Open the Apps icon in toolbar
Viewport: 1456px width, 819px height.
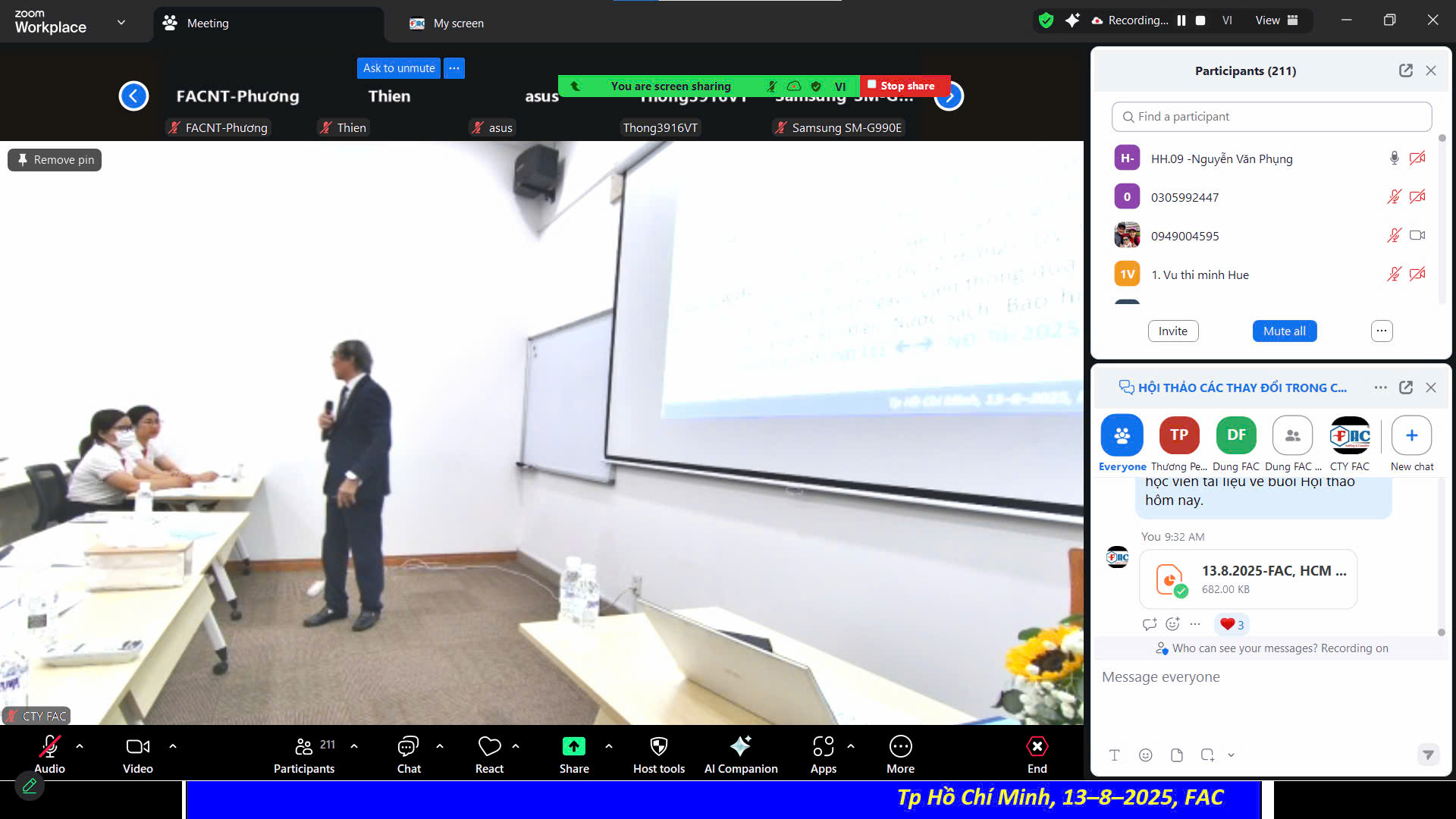coord(823,747)
